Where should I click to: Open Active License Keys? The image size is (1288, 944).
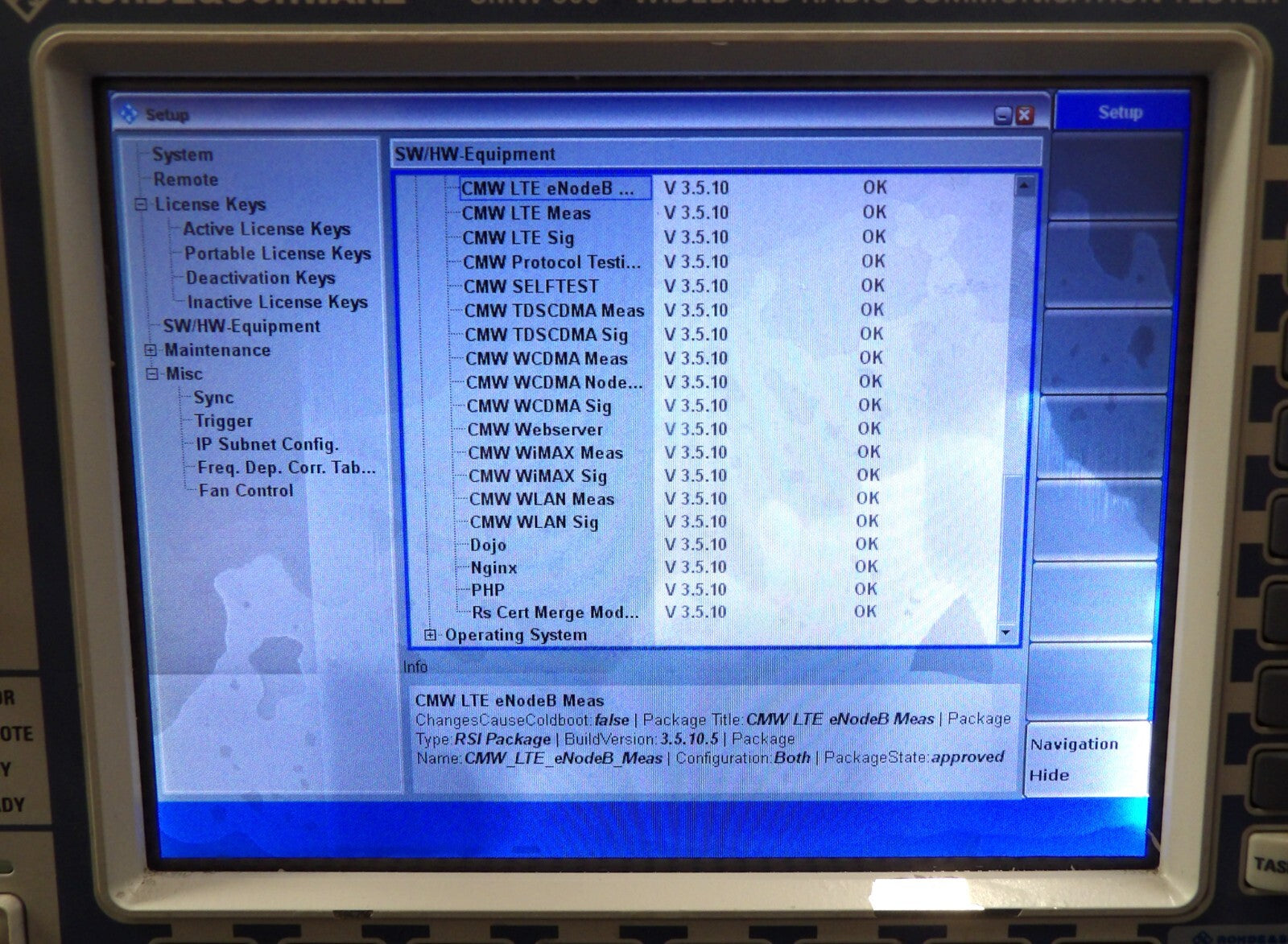coord(266,229)
